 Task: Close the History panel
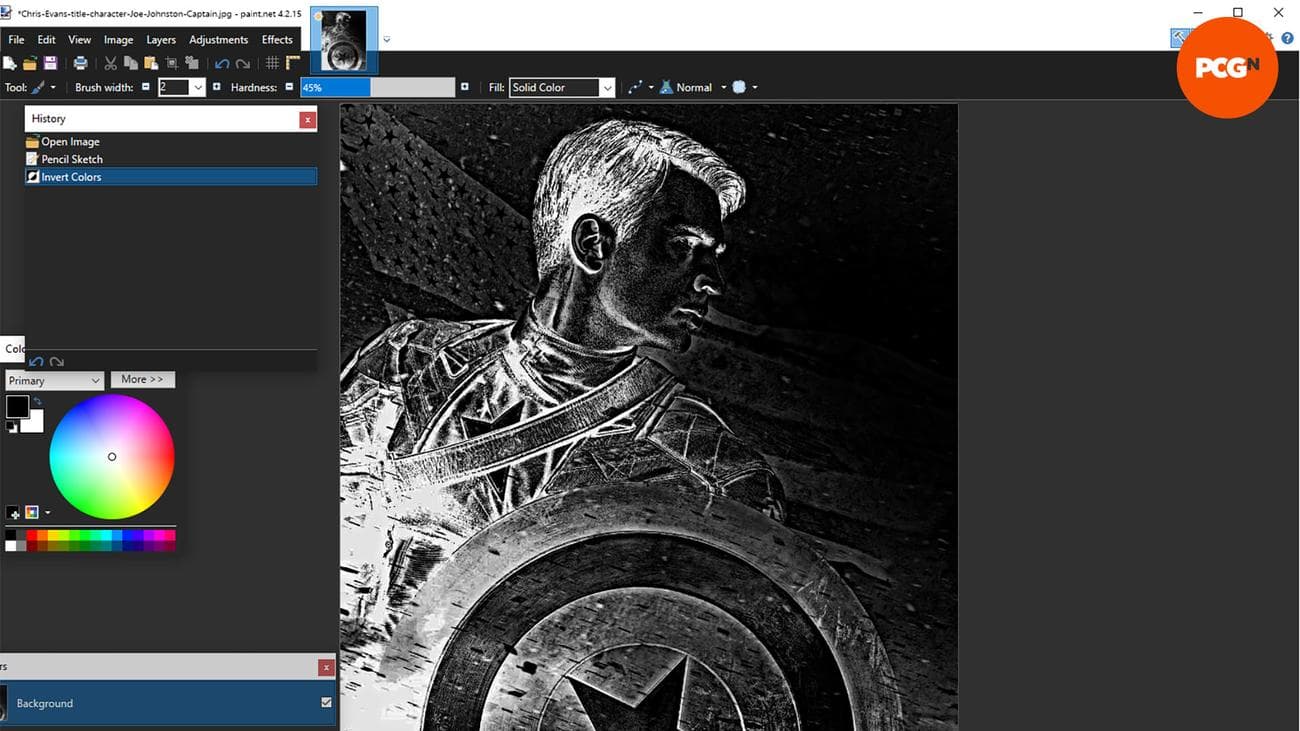coord(308,119)
